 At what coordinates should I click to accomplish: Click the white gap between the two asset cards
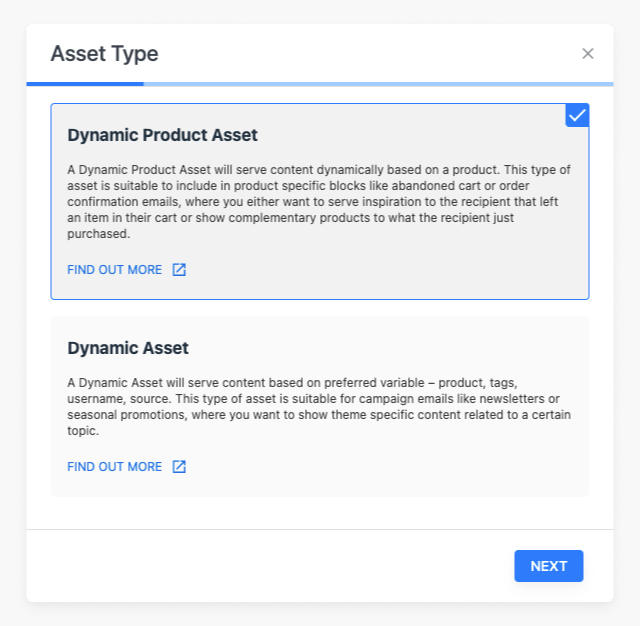[x=320, y=308]
